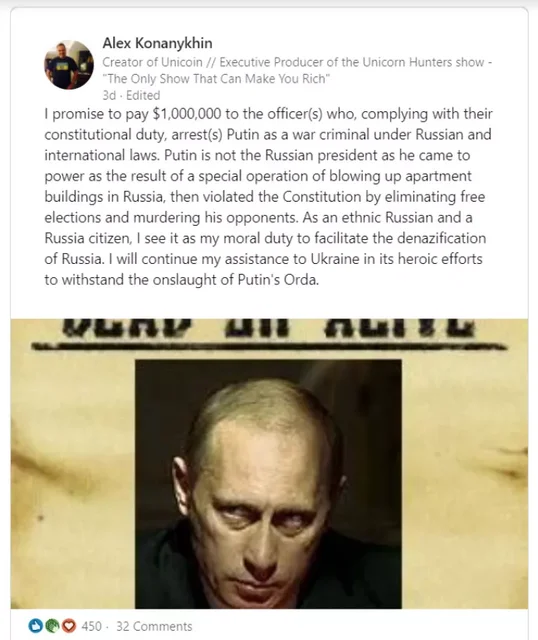Viewport: 538px width, 640px height.
Task: Click the red Love heart reaction icon
Action: (69, 625)
